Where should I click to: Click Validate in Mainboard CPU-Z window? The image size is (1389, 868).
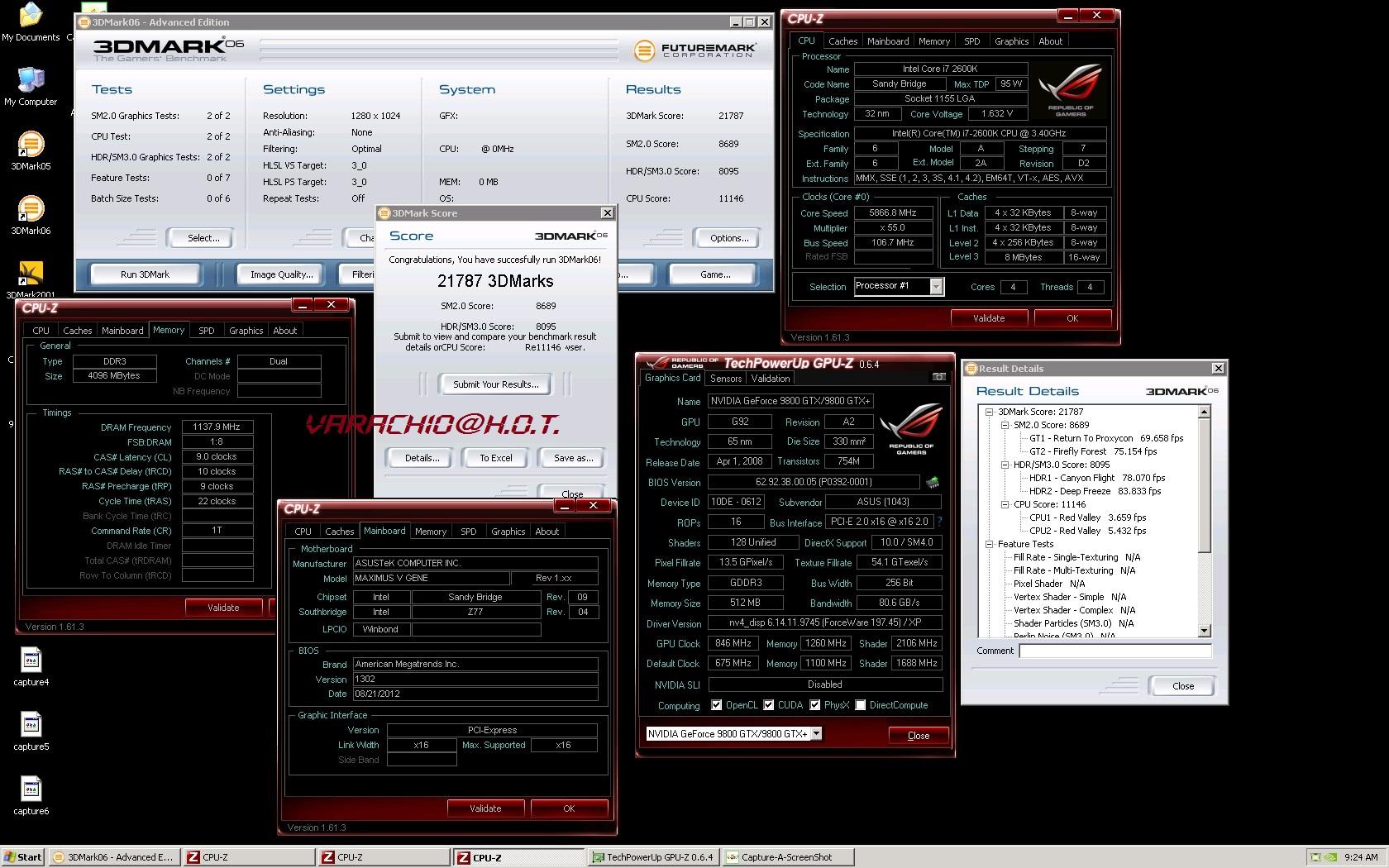click(x=485, y=808)
